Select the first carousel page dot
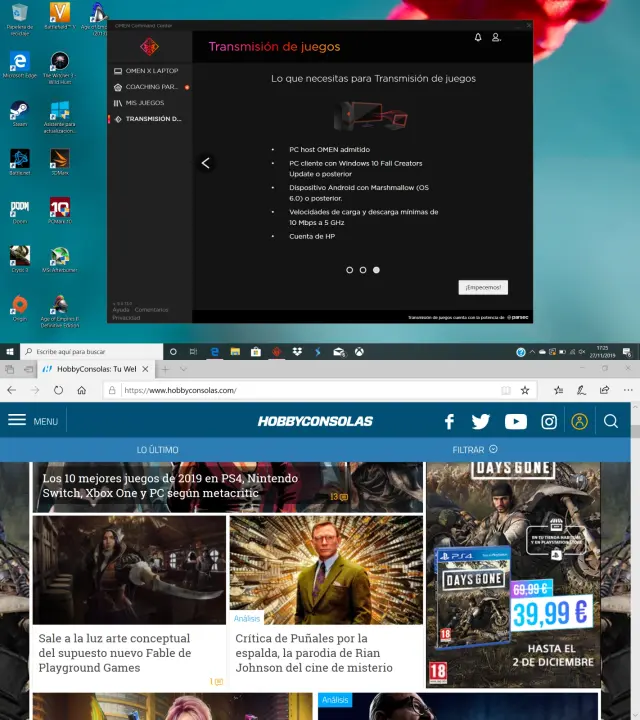The width and height of the screenshot is (640, 720). [350, 270]
